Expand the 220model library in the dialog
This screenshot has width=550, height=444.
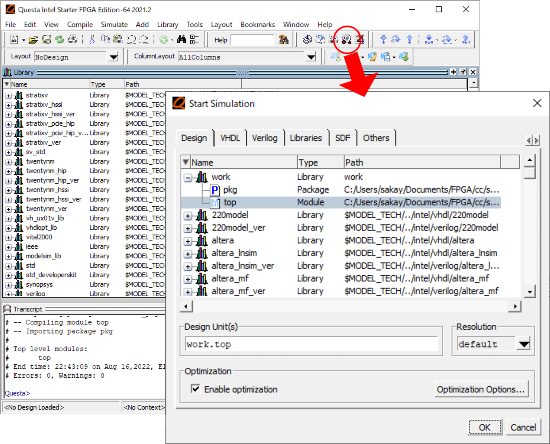pyautogui.click(x=188, y=216)
